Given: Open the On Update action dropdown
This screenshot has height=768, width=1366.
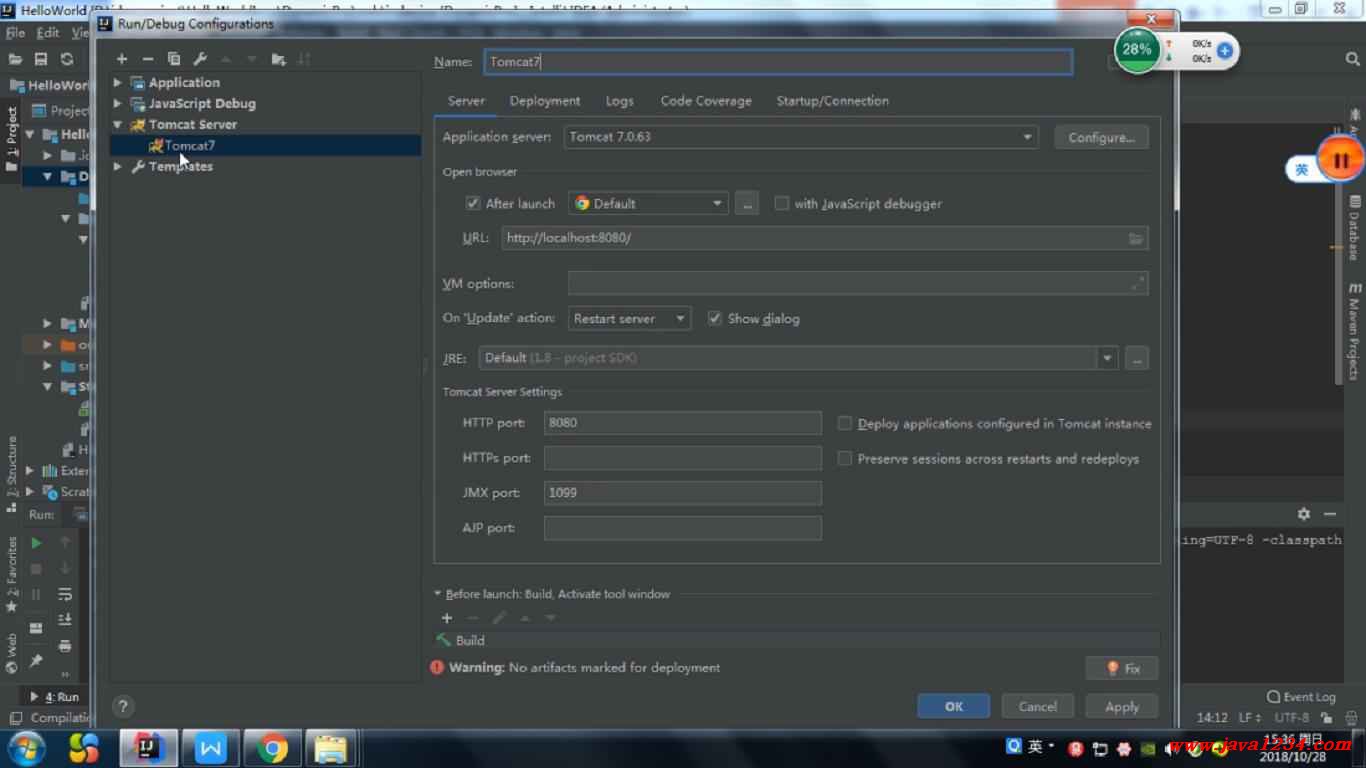Looking at the screenshot, I should pyautogui.click(x=629, y=318).
